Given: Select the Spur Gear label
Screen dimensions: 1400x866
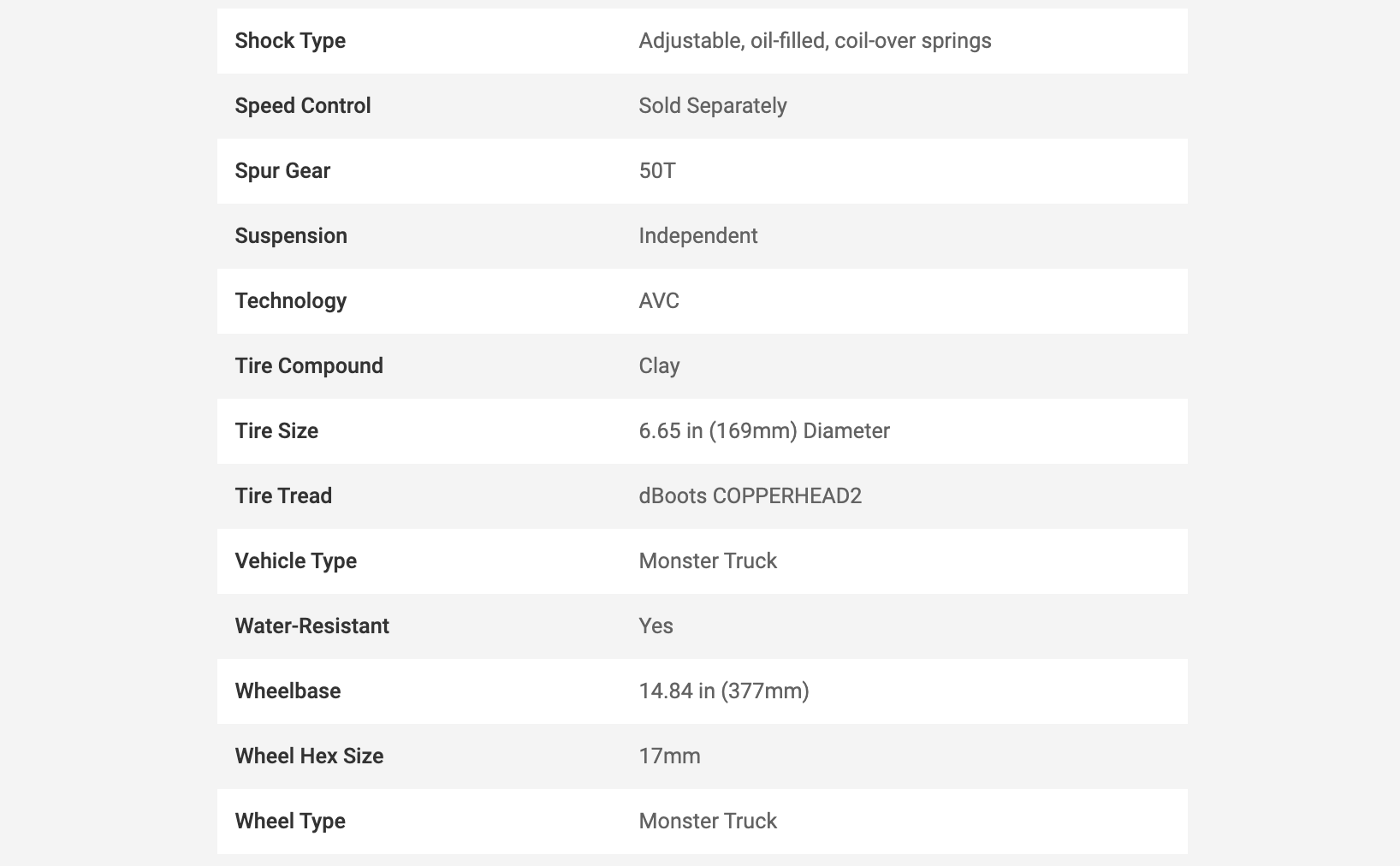Looking at the screenshot, I should (x=282, y=171).
